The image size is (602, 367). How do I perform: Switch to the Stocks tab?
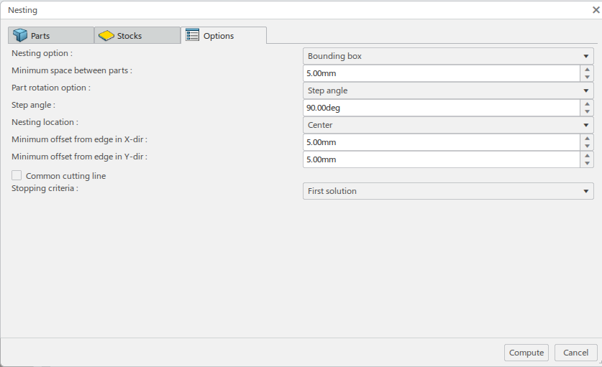pos(137,35)
